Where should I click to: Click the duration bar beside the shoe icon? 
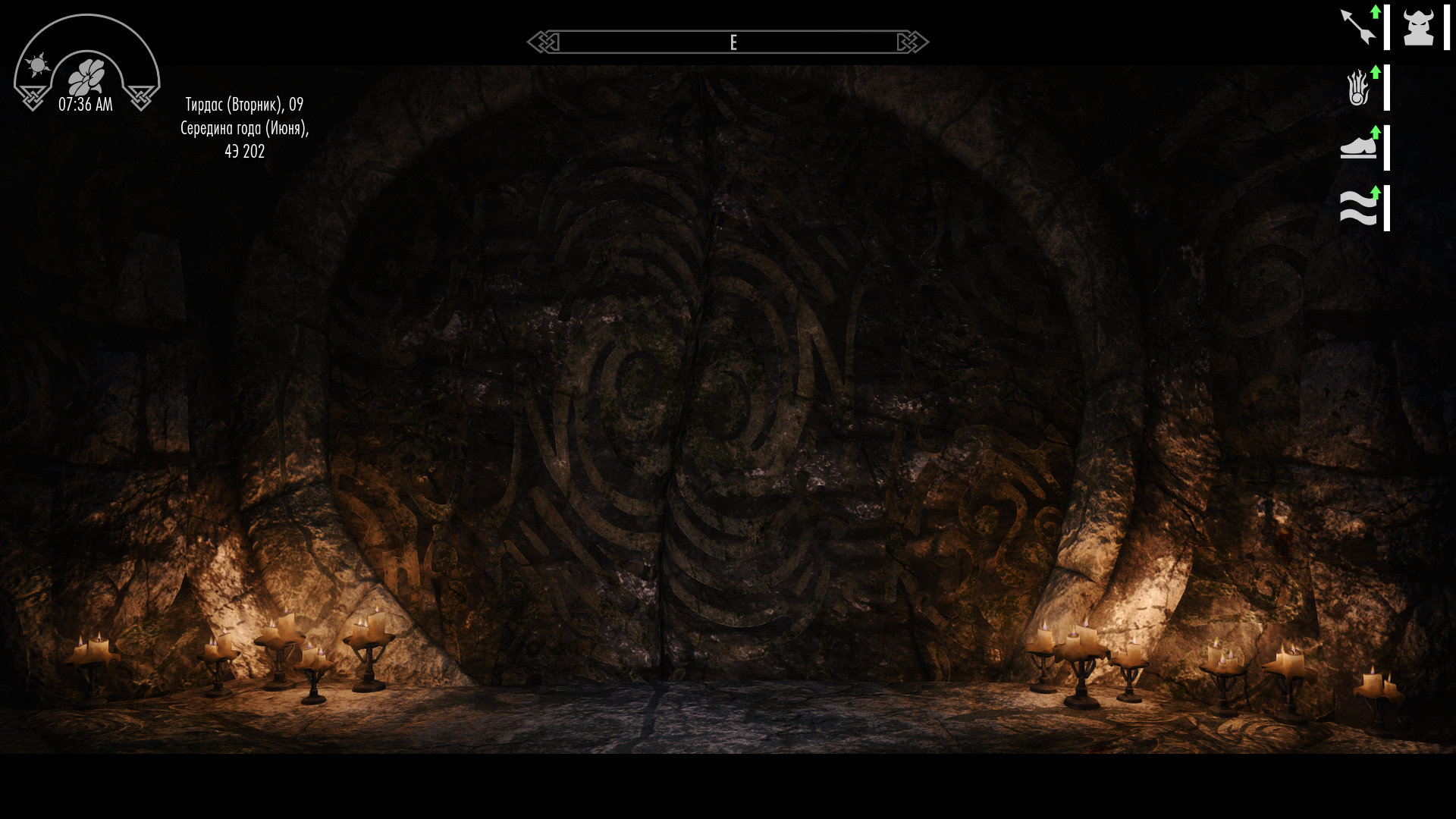(x=1387, y=147)
